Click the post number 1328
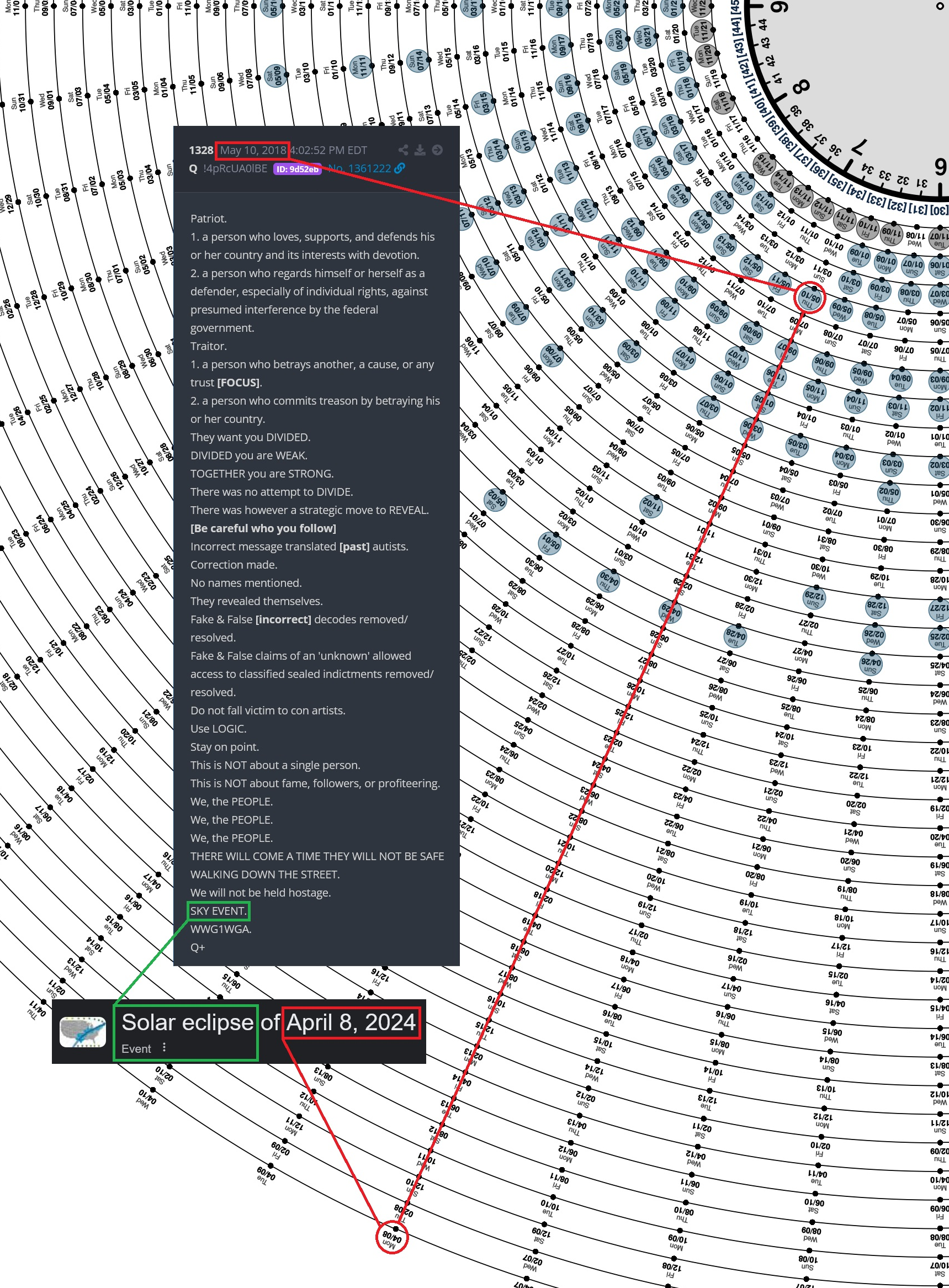 point(201,151)
